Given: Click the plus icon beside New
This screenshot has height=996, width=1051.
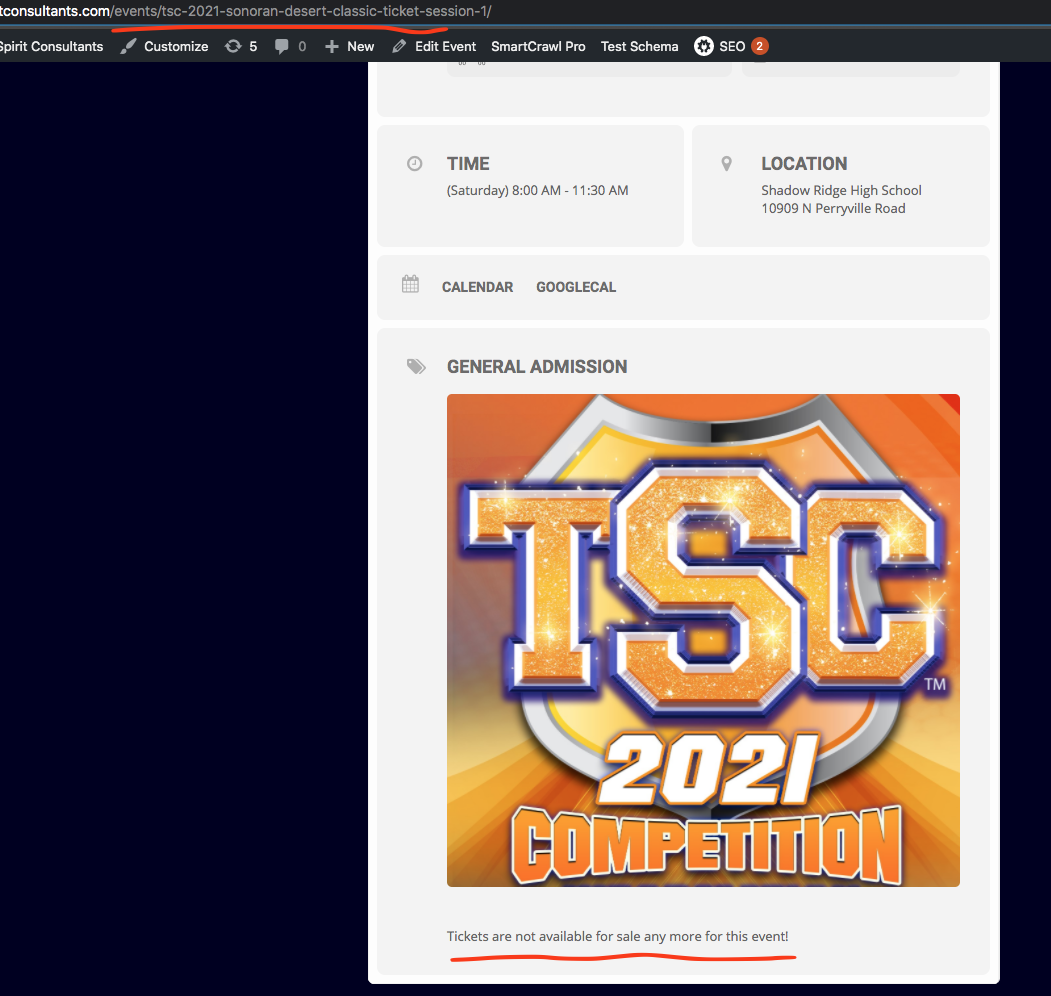Looking at the screenshot, I should 332,46.
